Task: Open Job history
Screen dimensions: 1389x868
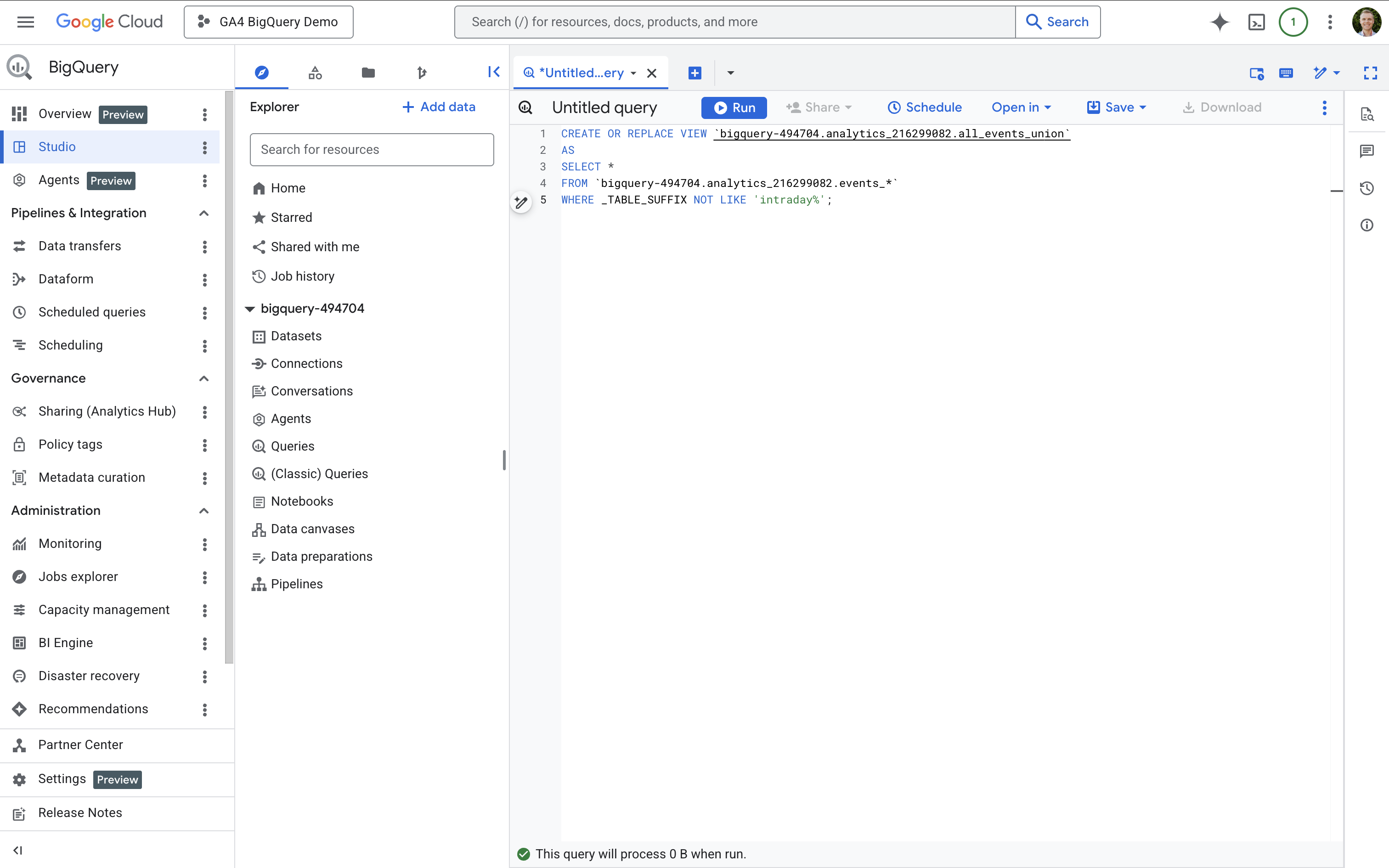Action: [x=303, y=276]
